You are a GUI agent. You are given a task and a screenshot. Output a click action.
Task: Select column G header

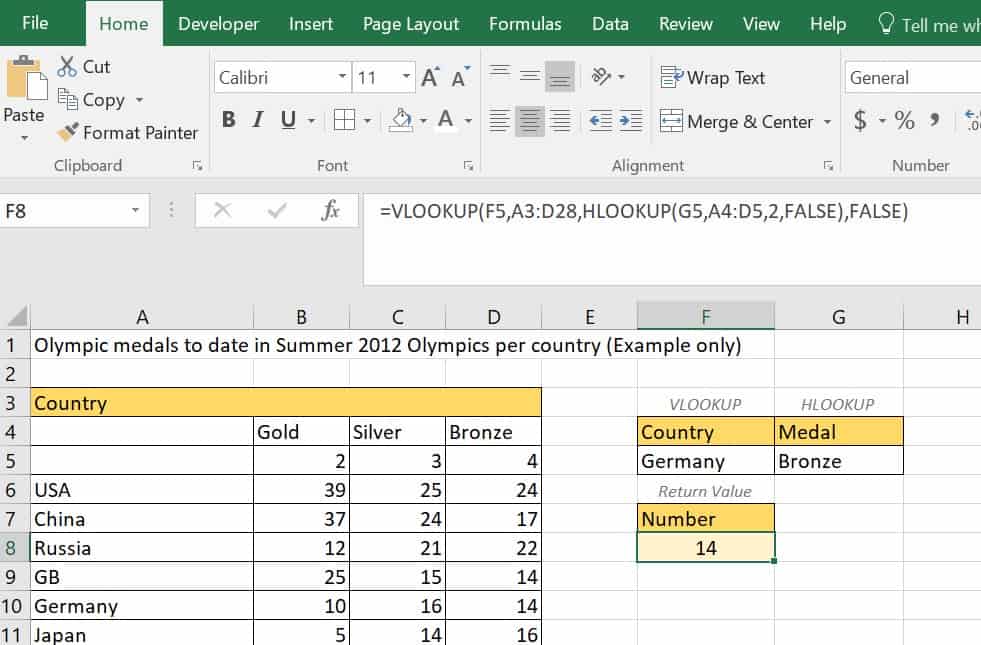[839, 317]
